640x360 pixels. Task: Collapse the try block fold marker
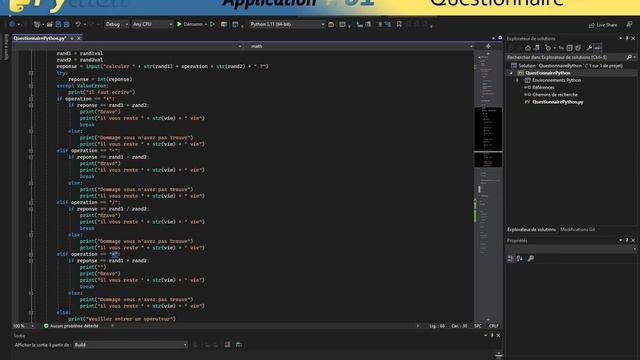point(31,73)
